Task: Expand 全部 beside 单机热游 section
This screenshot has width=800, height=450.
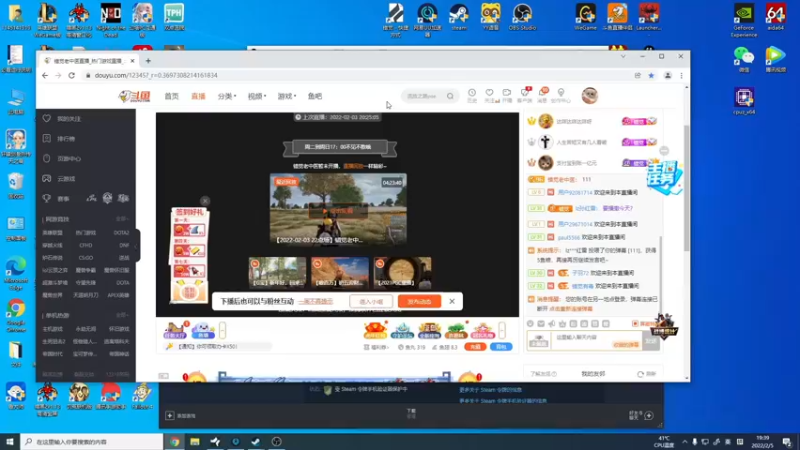Action: (x=121, y=315)
